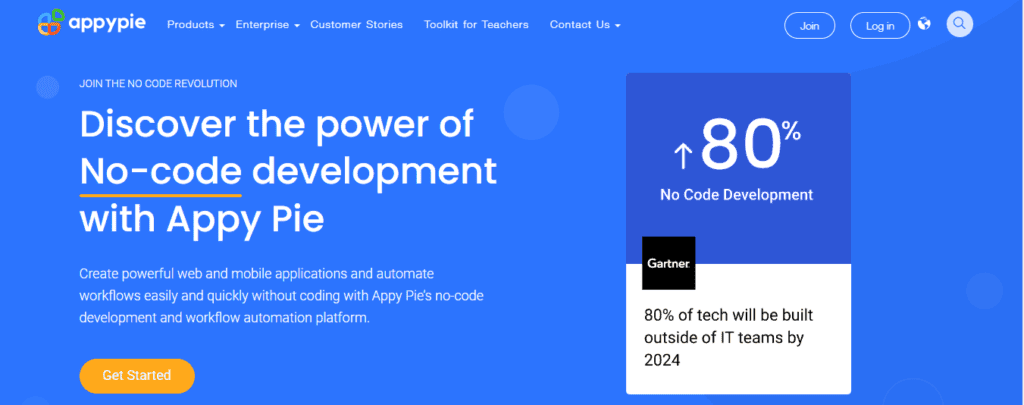
Task: Click the globe language icon
Action: [x=924, y=24]
